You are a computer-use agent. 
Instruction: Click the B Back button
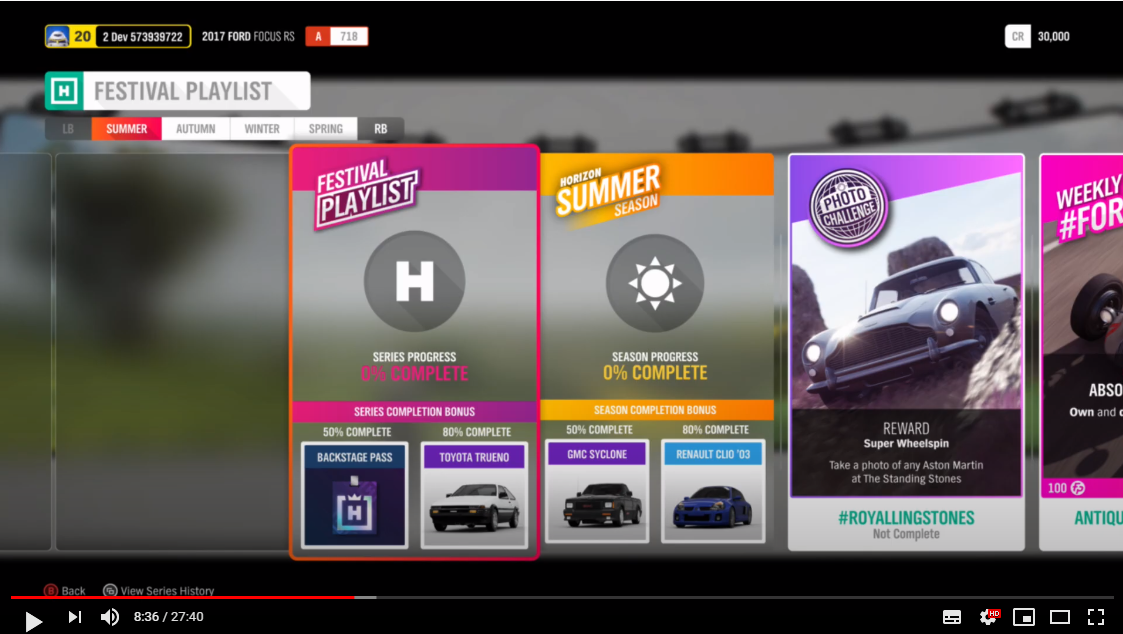click(64, 590)
